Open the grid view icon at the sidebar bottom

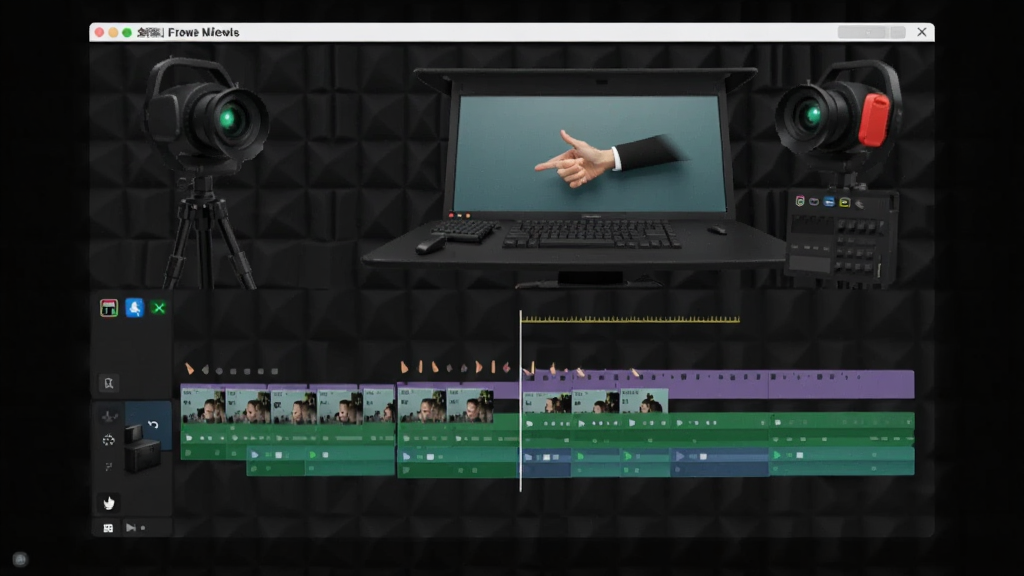(x=108, y=528)
